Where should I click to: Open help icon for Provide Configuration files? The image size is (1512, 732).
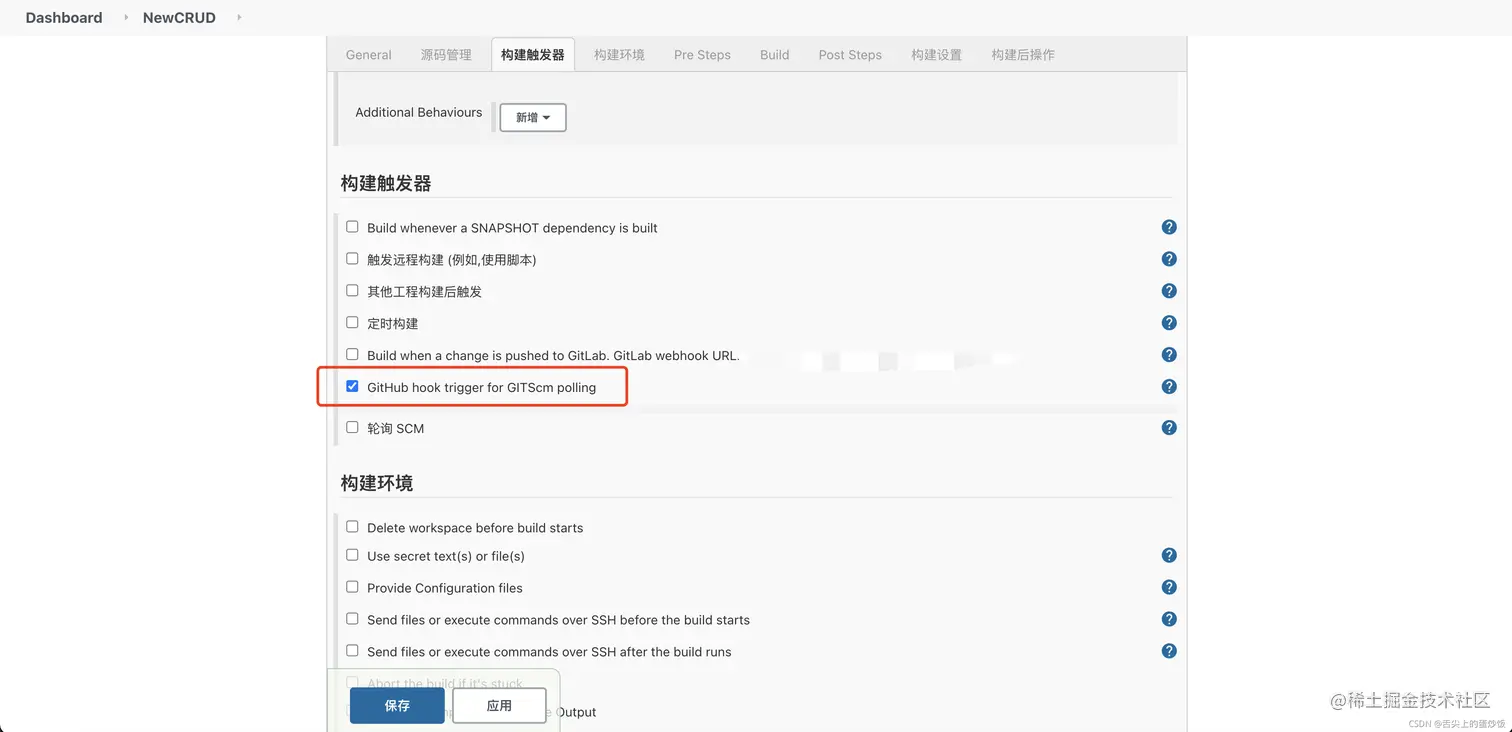tap(1169, 587)
